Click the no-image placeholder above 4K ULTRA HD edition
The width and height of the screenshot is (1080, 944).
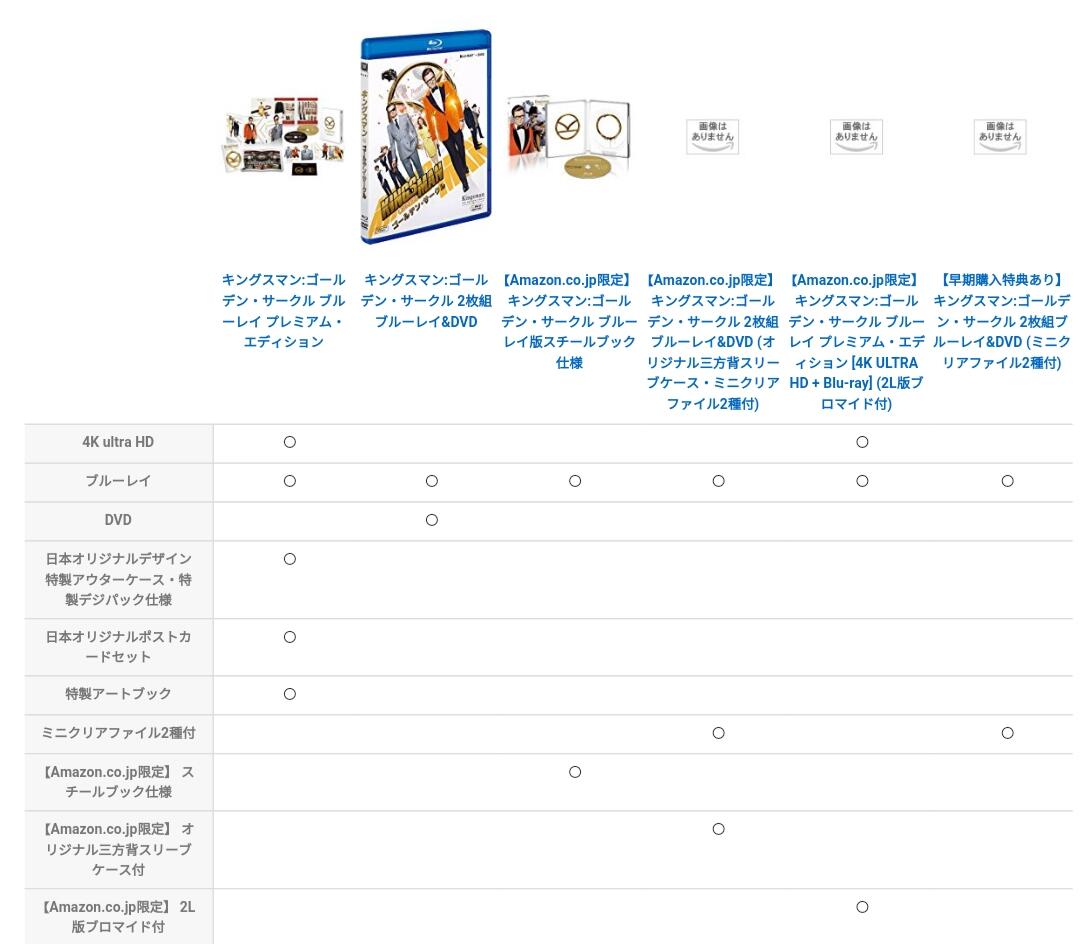click(x=856, y=136)
